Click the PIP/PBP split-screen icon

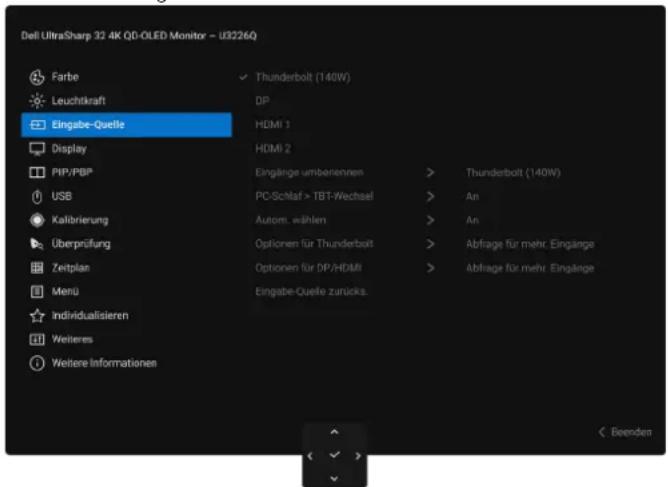tap(37, 173)
